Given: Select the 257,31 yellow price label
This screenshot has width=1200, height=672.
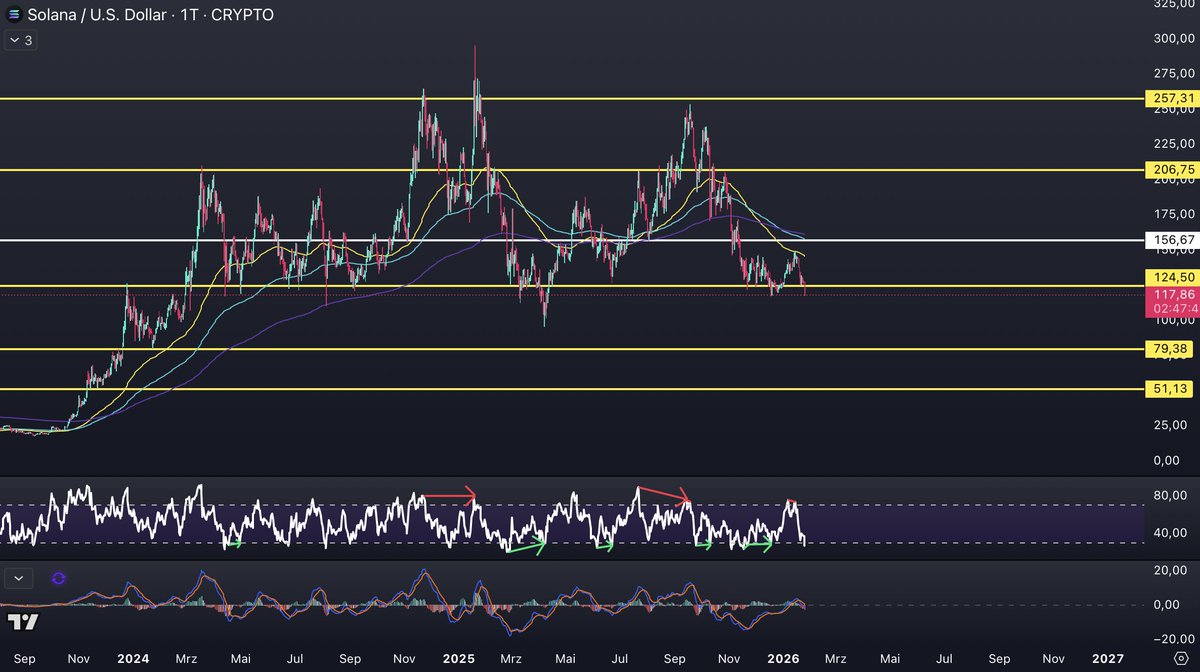Looking at the screenshot, I should tap(1170, 98).
